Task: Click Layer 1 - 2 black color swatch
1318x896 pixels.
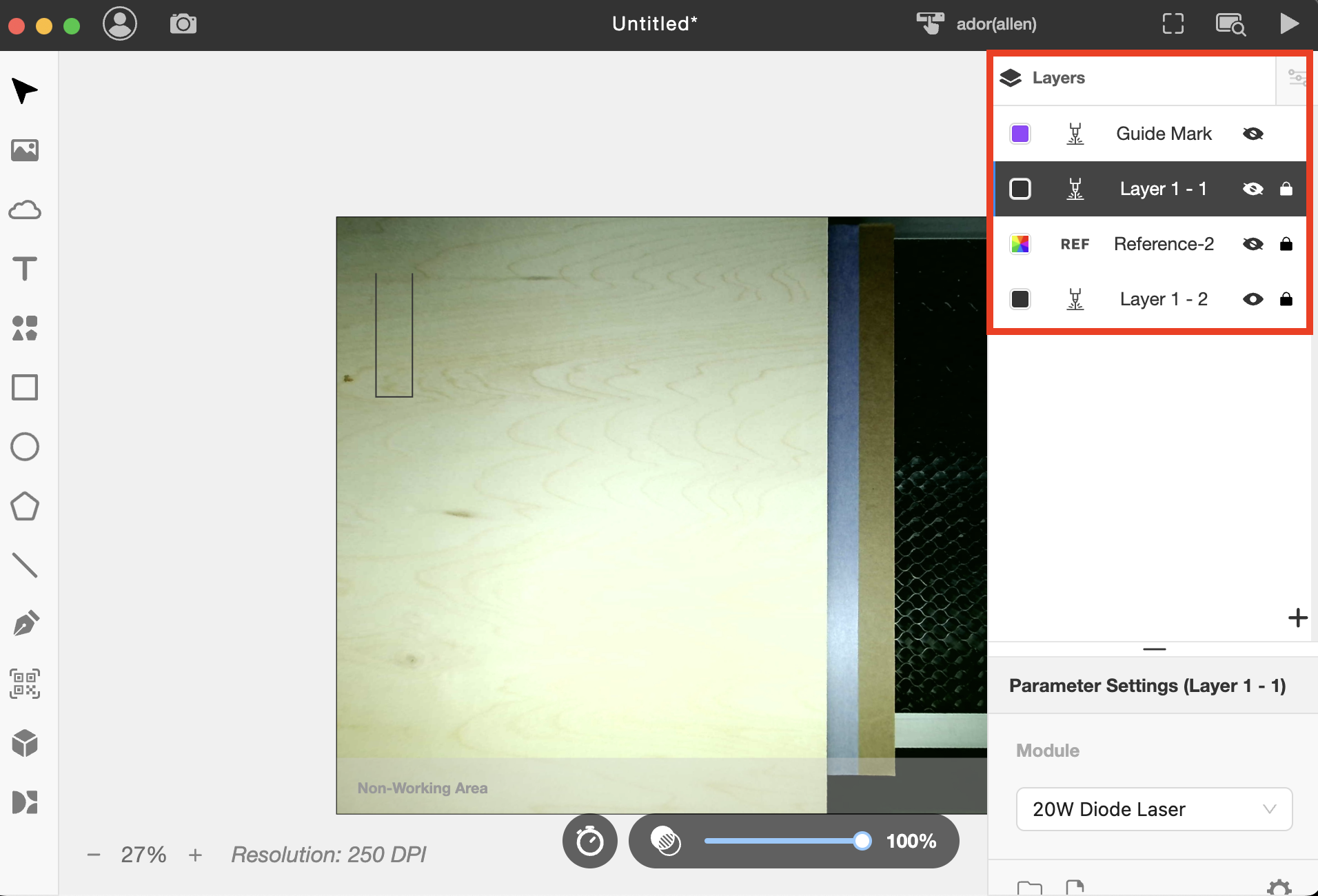Action: (1020, 299)
